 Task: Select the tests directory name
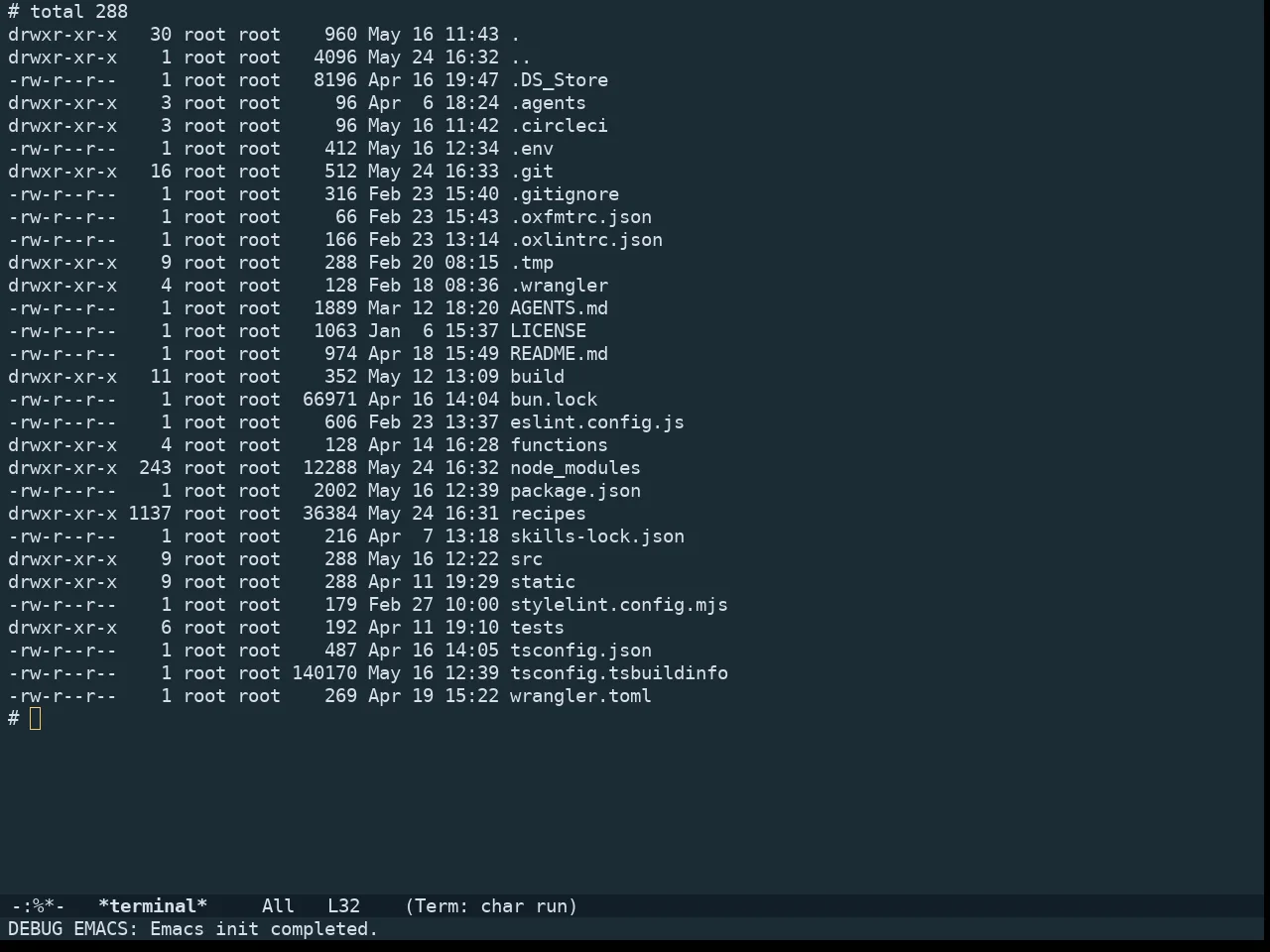[537, 628]
